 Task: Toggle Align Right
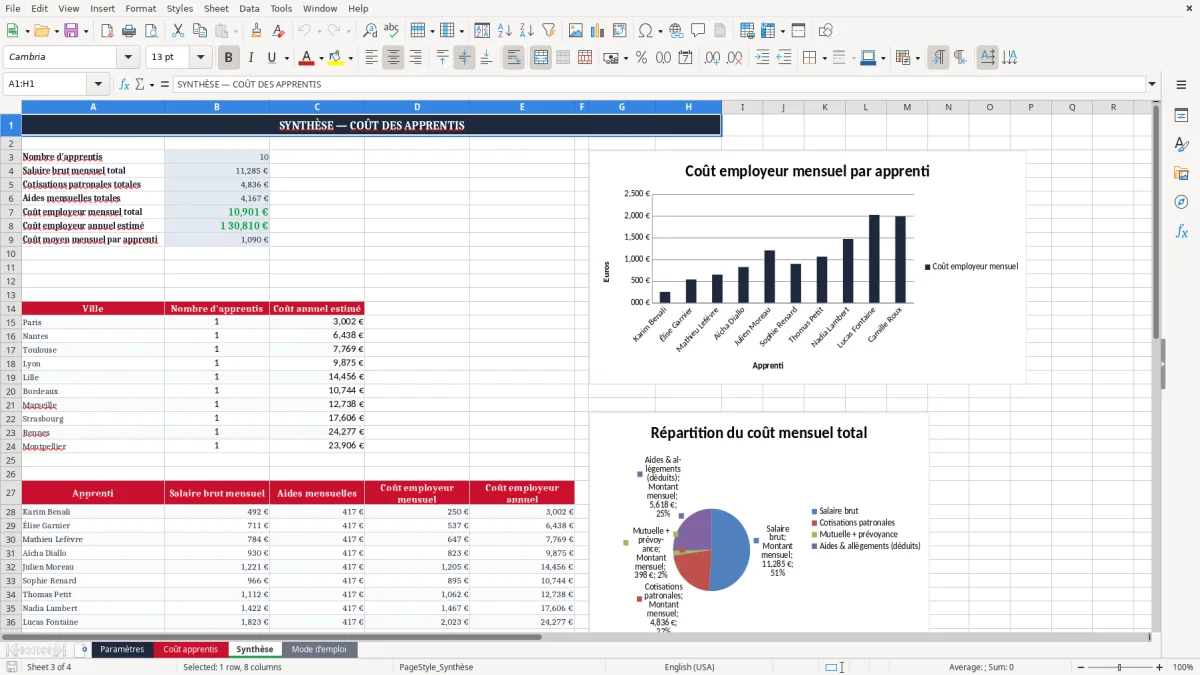coord(416,58)
